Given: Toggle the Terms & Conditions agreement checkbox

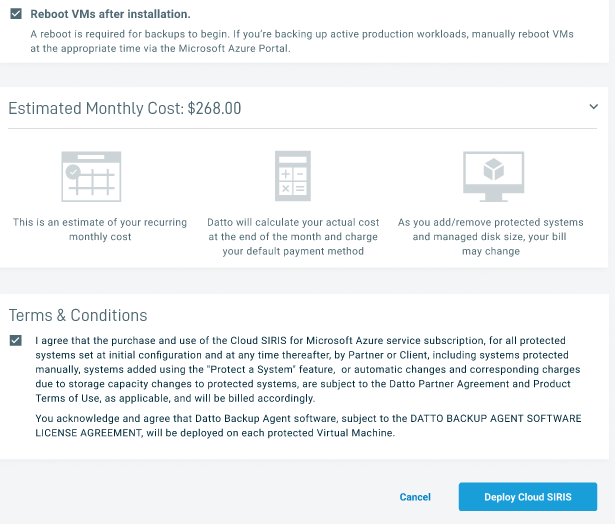Looking at the screenshot, I should [15, 341].
